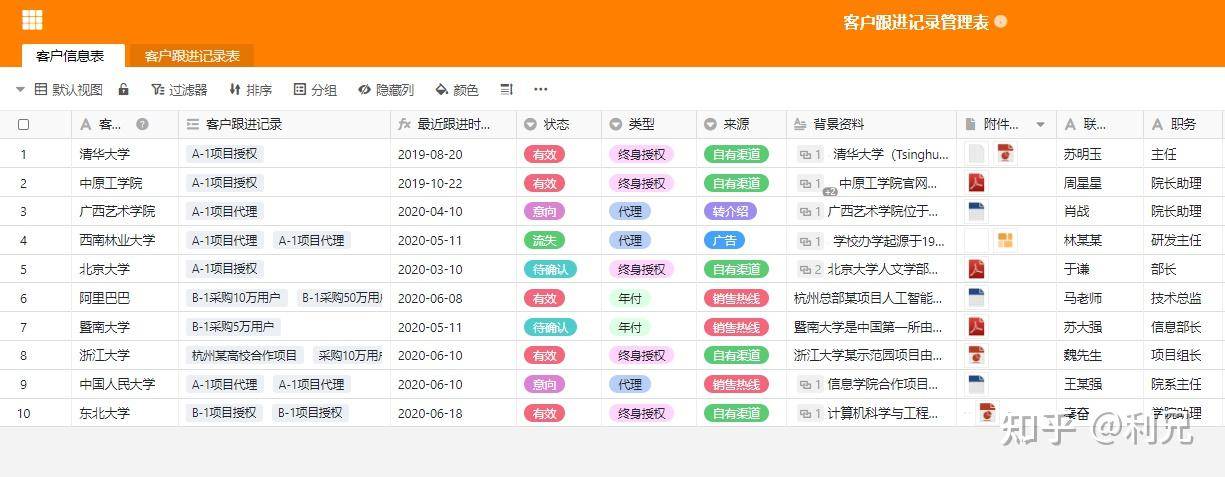Open the B-1采购5万用户 link in 暨南大学 row
Viewport: 1225px width, 477px height.
(233, 327)
